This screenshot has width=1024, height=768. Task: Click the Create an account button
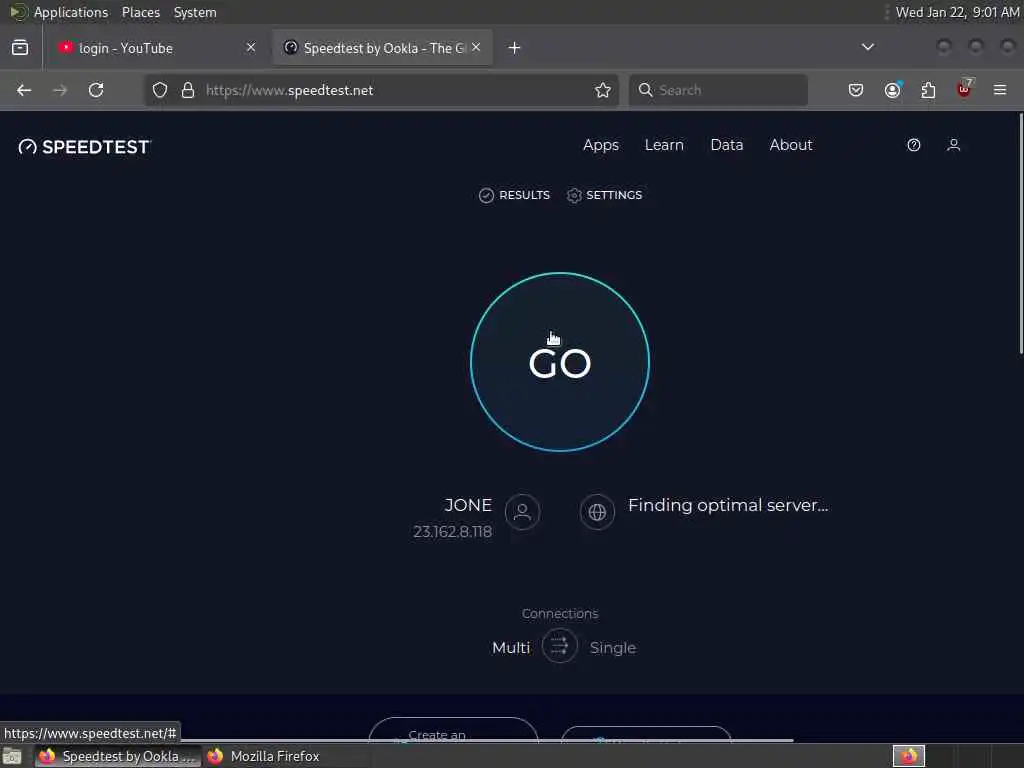[x=453, y=731]
